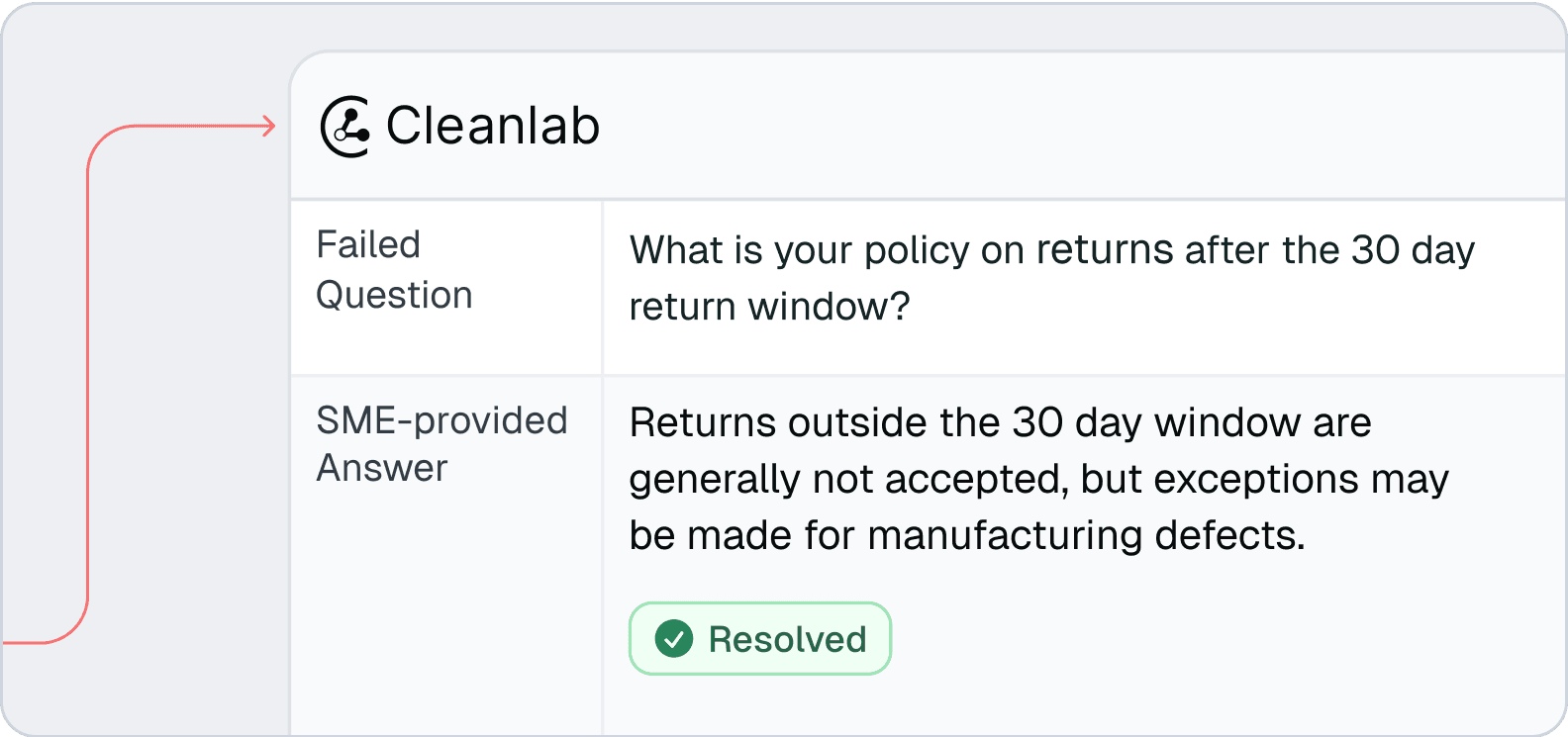Click the empty space below the Resolved badge
The width and height of the screenshot is (1568, 737).
(990, 707)
